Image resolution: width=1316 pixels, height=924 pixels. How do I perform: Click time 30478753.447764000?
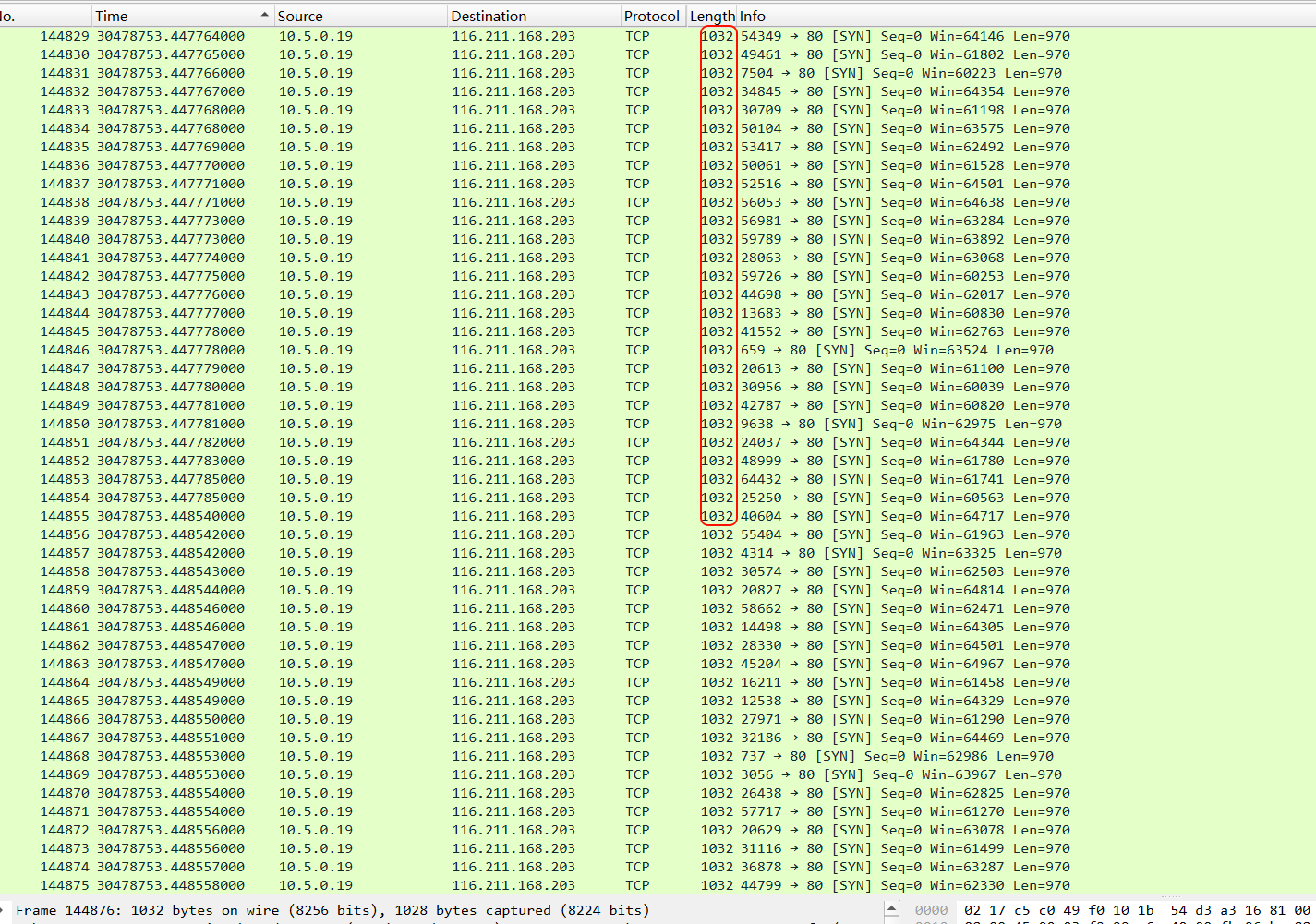point(171,36)
